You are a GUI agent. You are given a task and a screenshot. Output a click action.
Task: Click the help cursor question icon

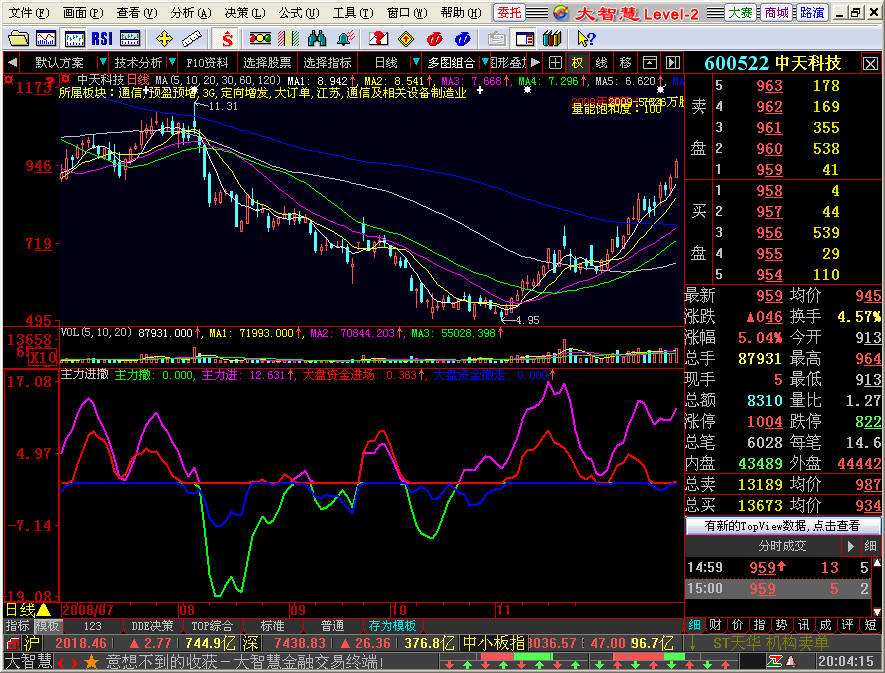click(x=586, y=38)
